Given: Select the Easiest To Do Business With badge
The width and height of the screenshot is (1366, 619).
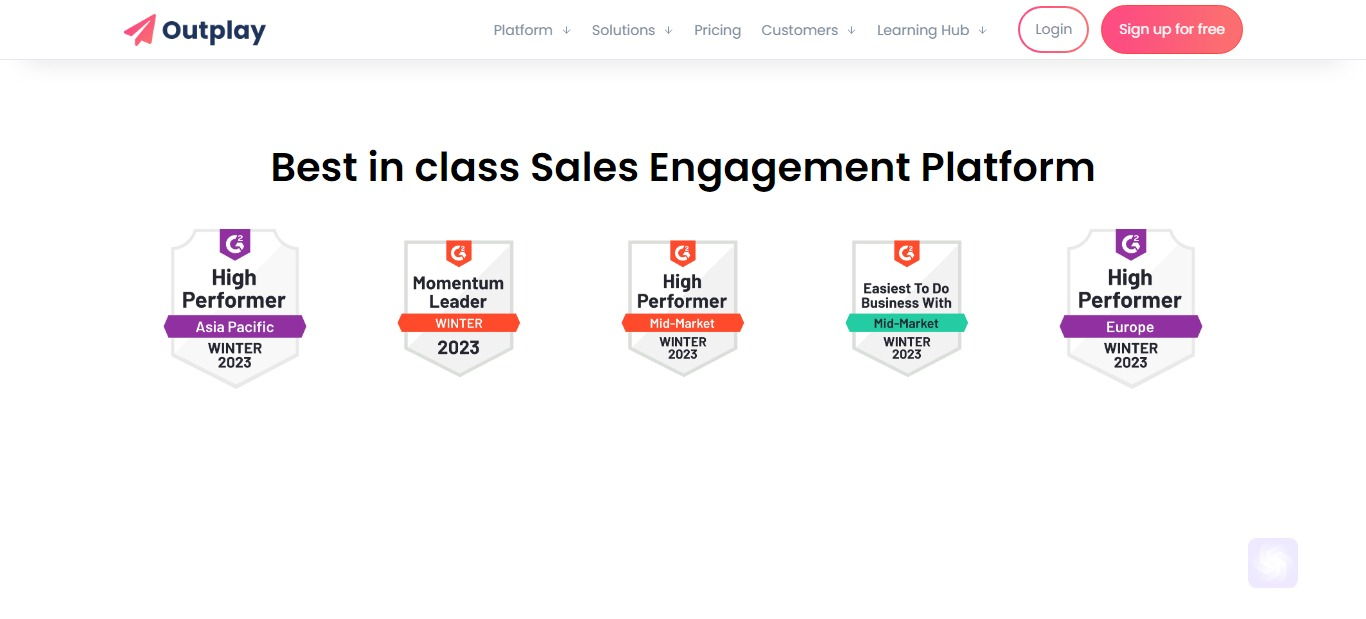Looking at the screenshot, I should 907,308.
